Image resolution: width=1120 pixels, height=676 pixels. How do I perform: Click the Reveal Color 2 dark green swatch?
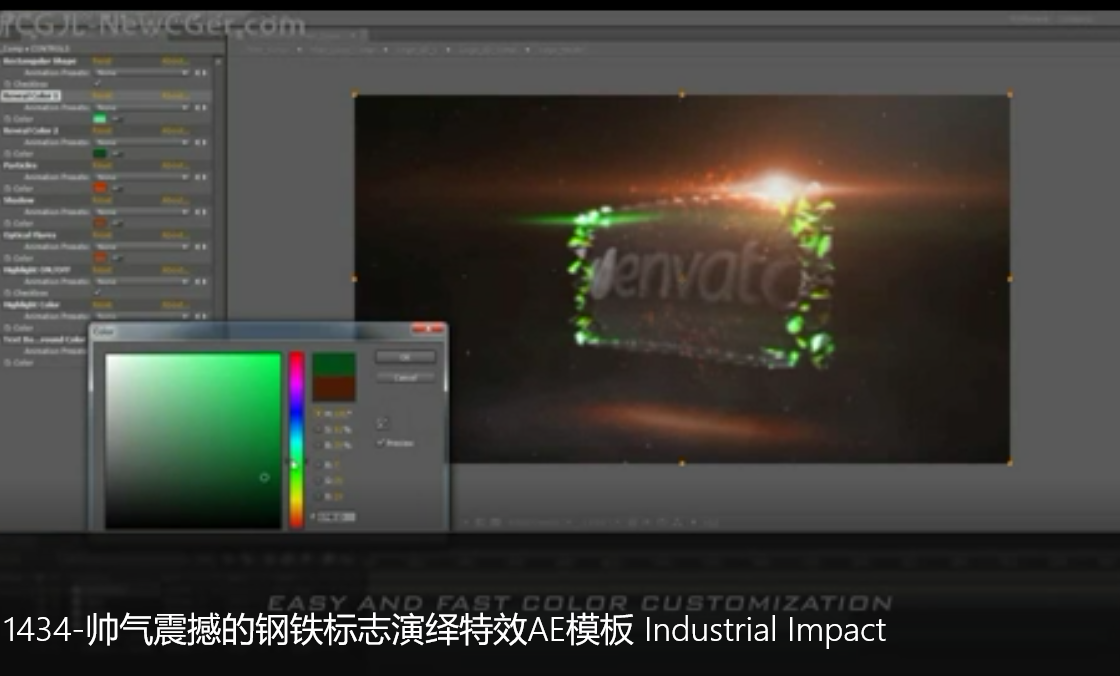tap(100, 154)
